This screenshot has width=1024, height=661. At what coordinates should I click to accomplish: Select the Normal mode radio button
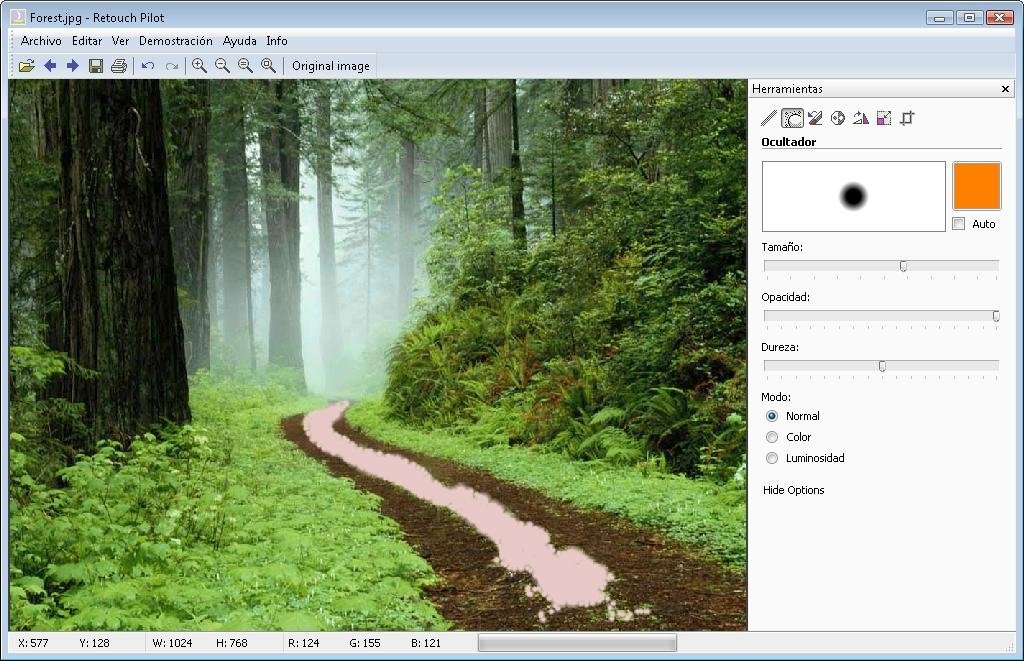point(772,416)
